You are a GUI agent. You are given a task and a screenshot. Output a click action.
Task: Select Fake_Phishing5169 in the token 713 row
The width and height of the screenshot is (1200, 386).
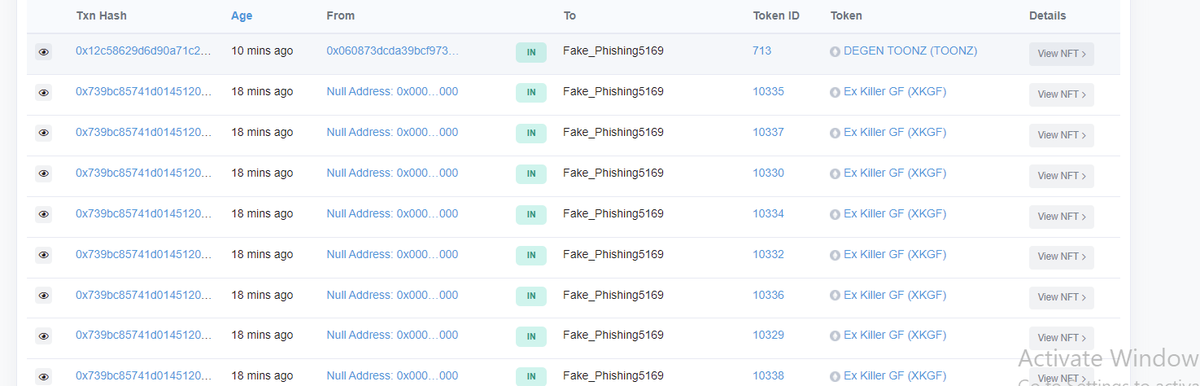pos(613,50)
